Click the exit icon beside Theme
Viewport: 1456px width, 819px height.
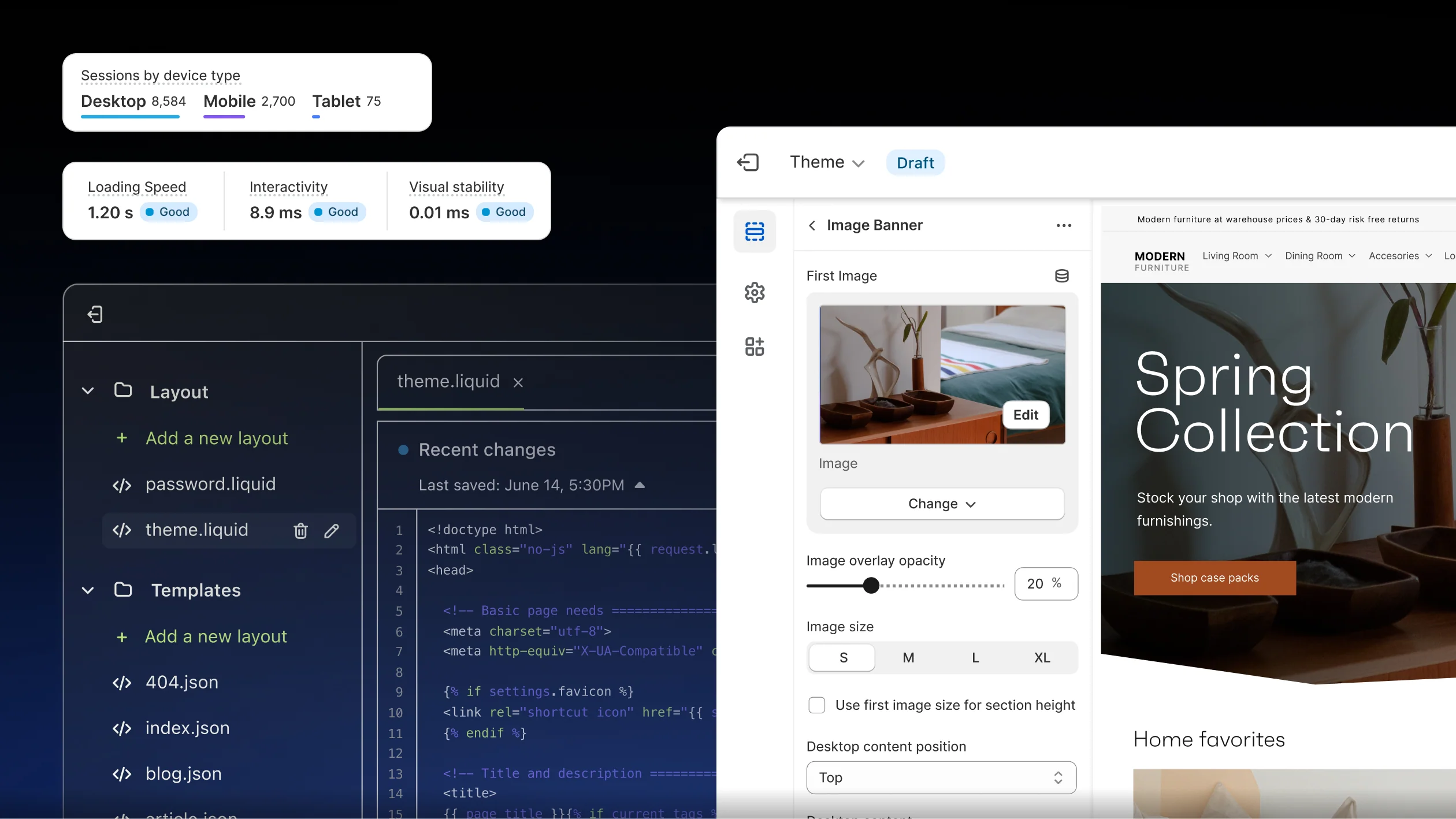(x=748, y=162)
